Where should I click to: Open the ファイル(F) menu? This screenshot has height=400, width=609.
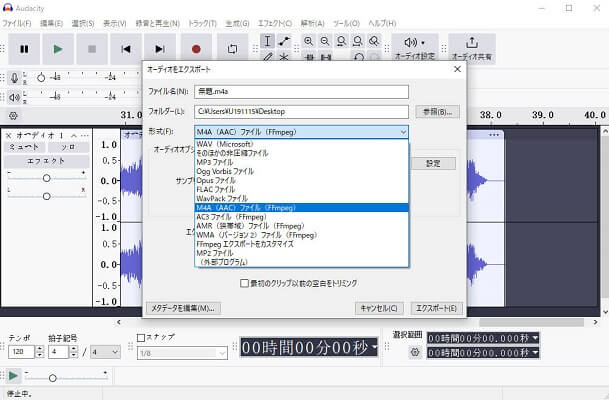(17, 23)
